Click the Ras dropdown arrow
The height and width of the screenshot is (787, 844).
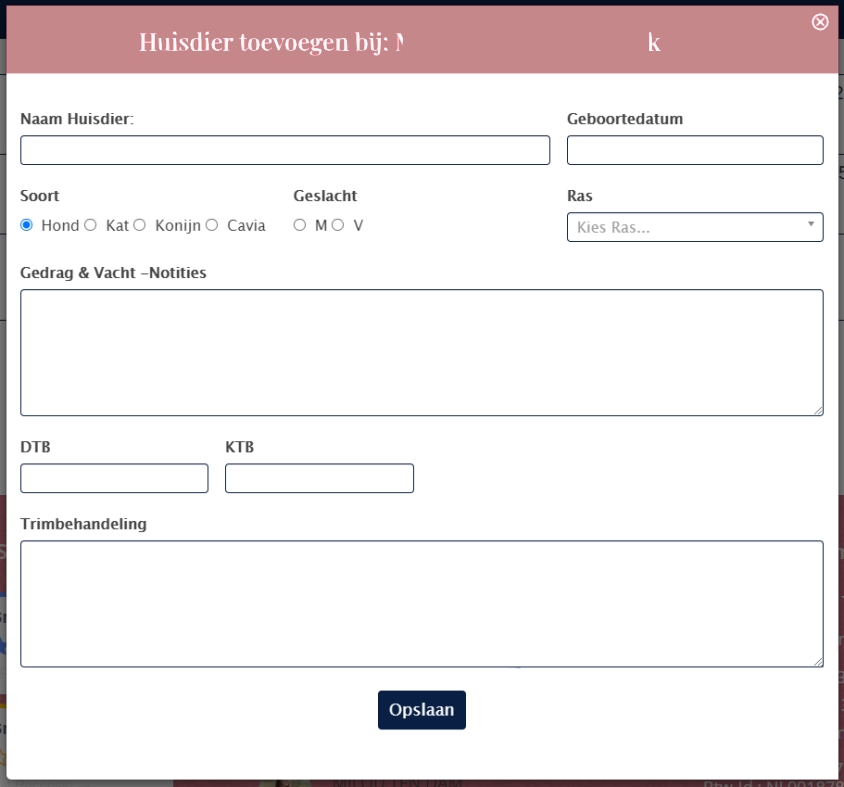810,225
